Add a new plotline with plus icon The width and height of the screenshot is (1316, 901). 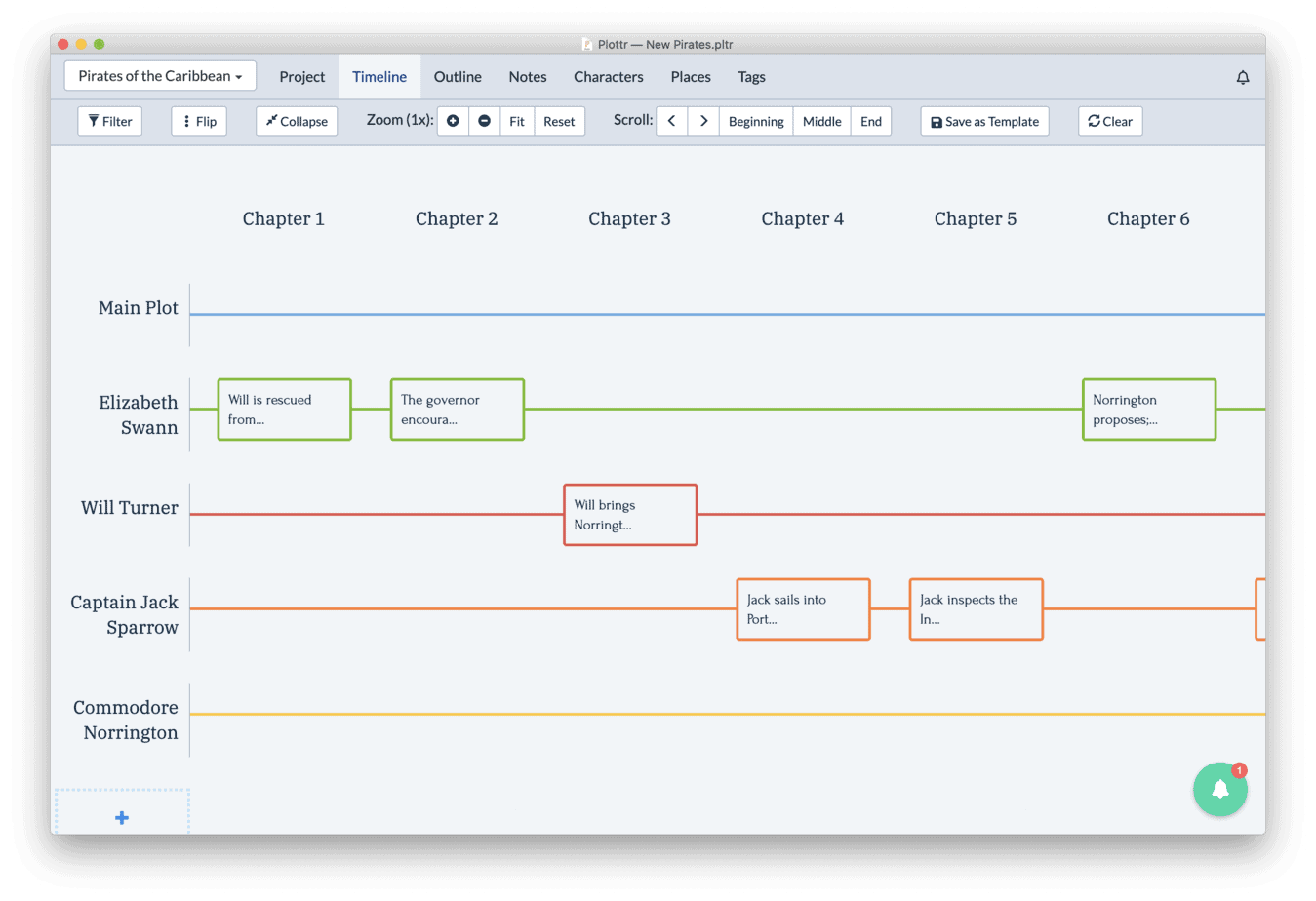coord(122,817)
